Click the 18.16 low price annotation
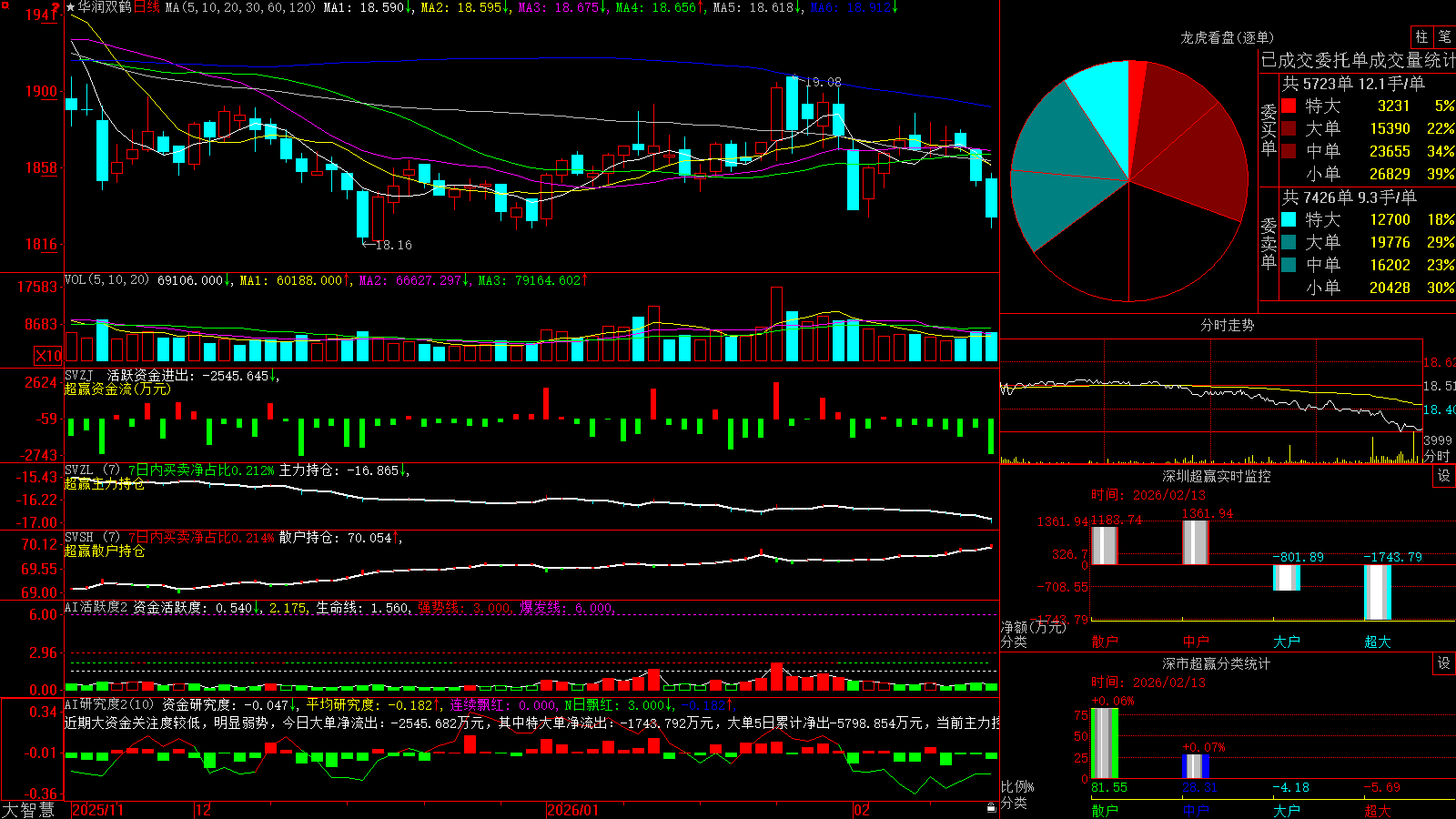 (x=393, y=245)
